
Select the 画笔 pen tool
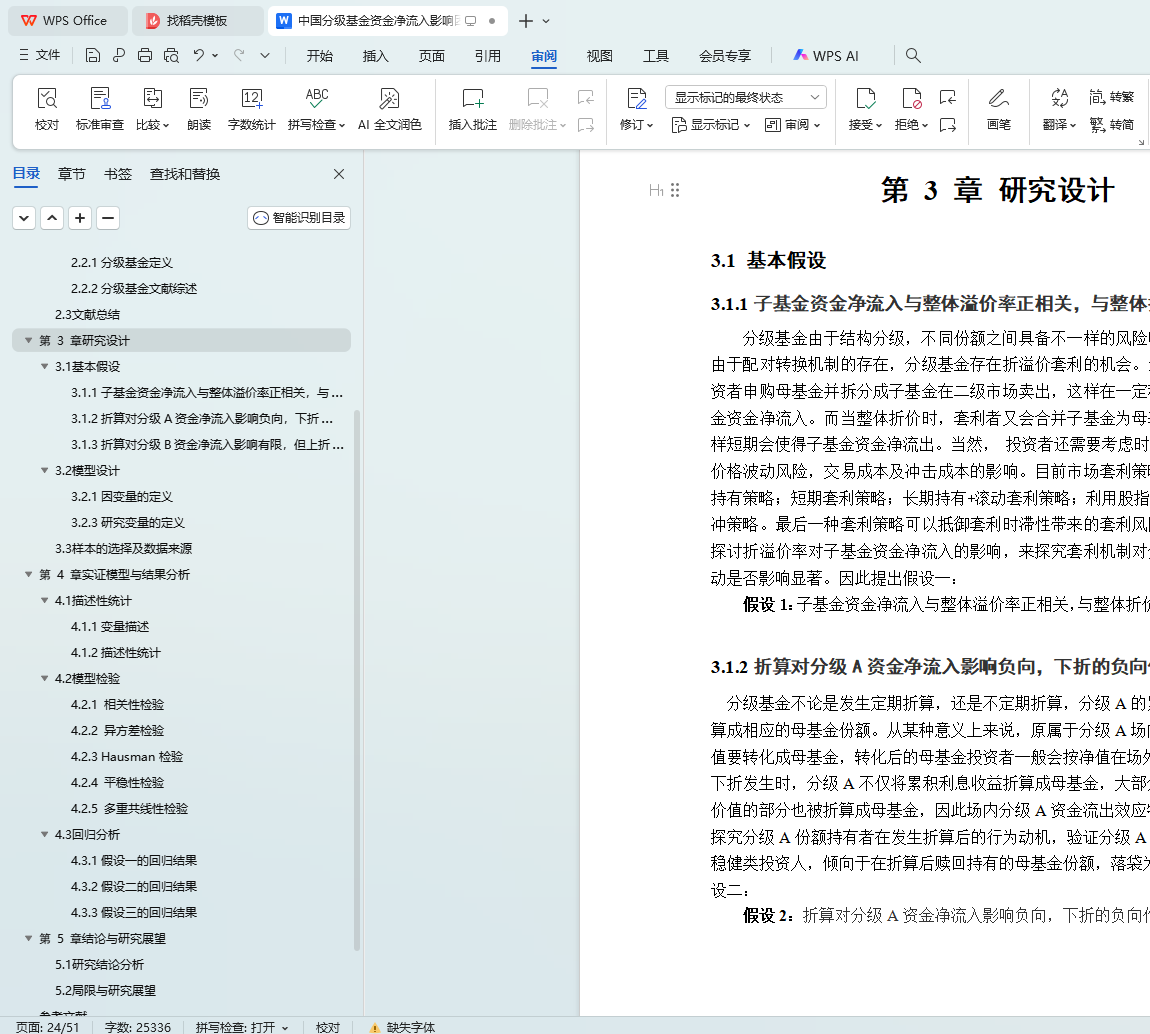[x=998, y=99]
